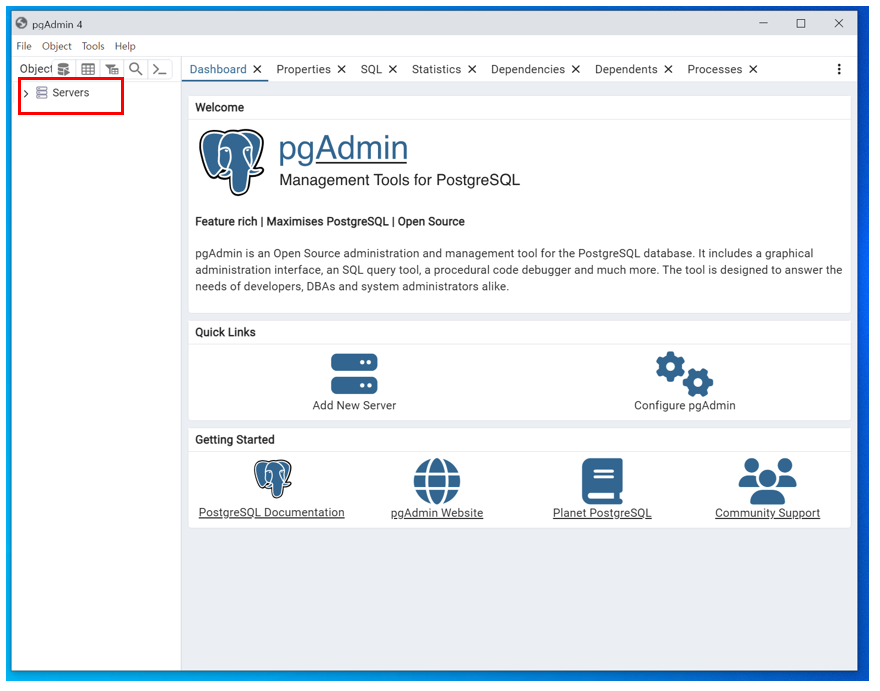Open the Tools menu

pos(93,46)
